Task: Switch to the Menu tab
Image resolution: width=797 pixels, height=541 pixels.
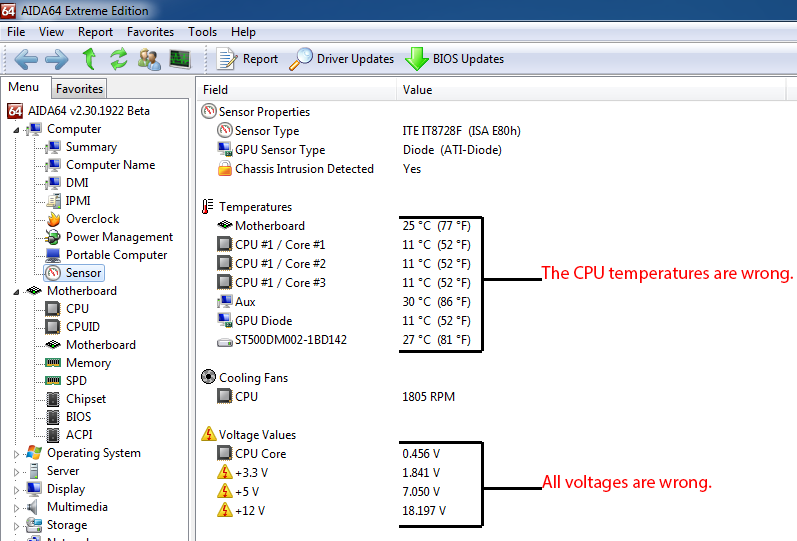Action: coord(23,87)
